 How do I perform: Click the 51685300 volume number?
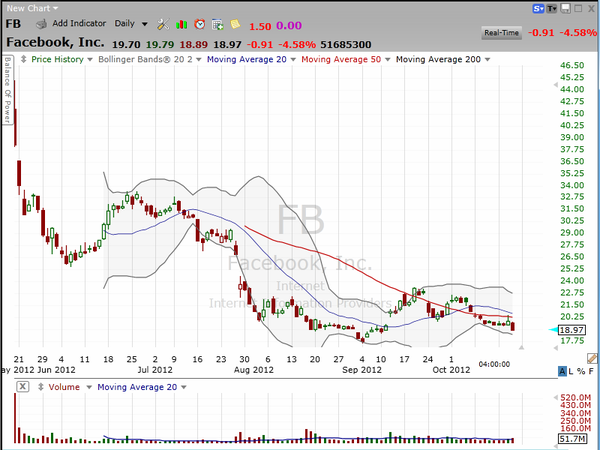point(346,45)
